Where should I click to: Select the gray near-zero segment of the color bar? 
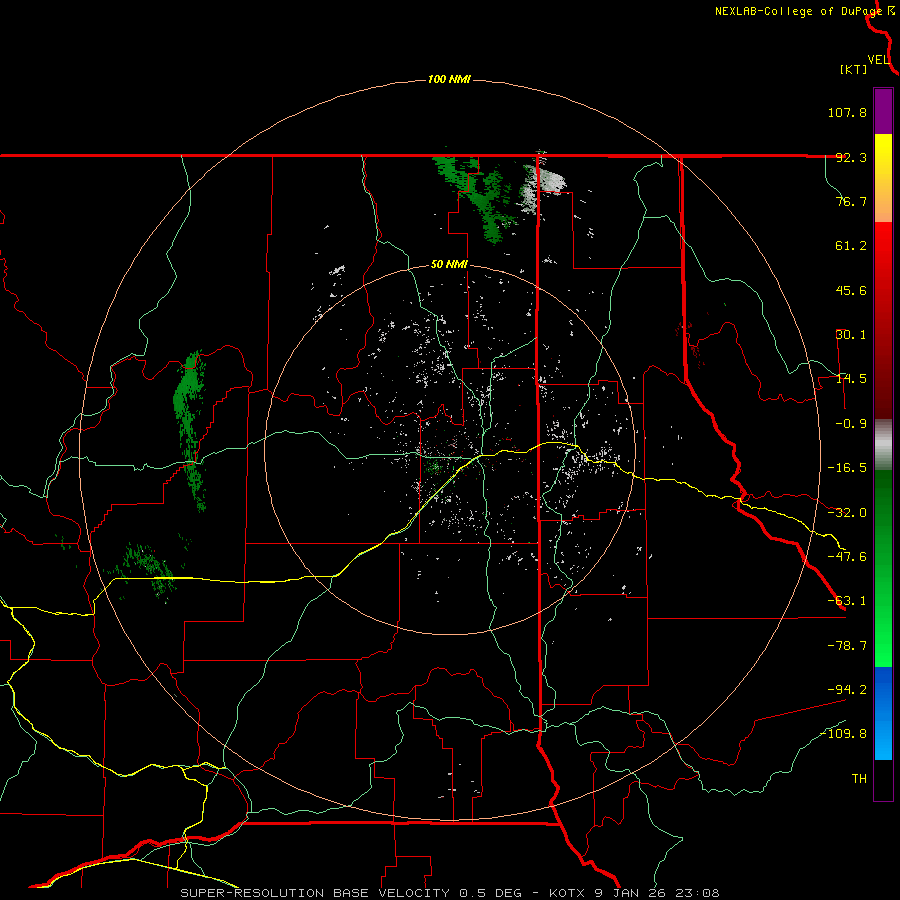tap(883, 444)
